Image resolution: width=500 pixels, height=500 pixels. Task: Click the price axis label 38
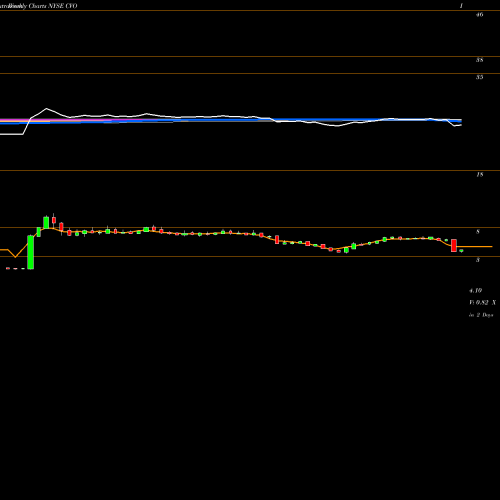(x=479, y=60)
